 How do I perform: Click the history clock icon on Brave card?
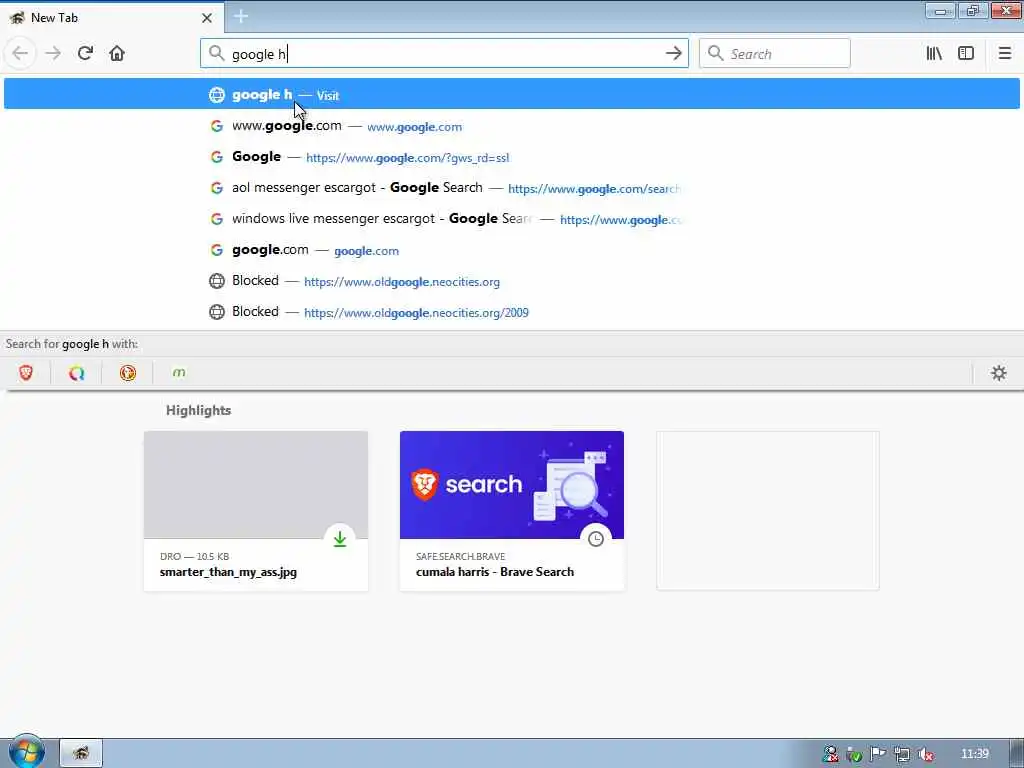click(596, 539)
